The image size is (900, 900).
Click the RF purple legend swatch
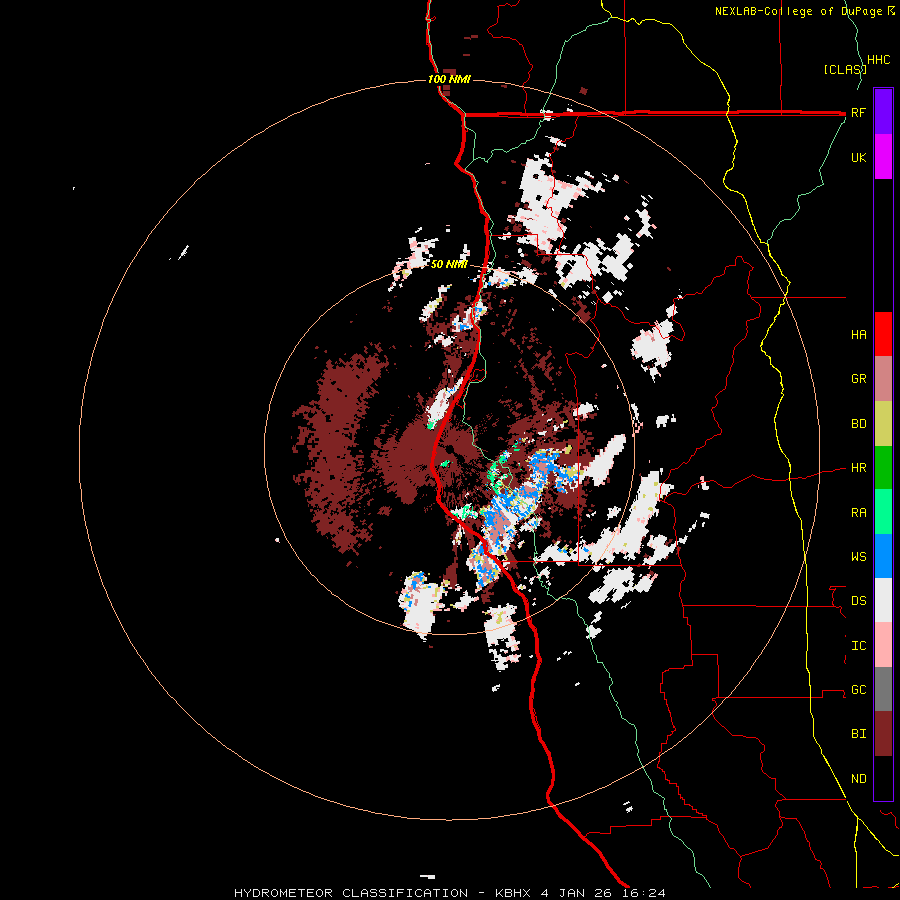tap(883, 112)
